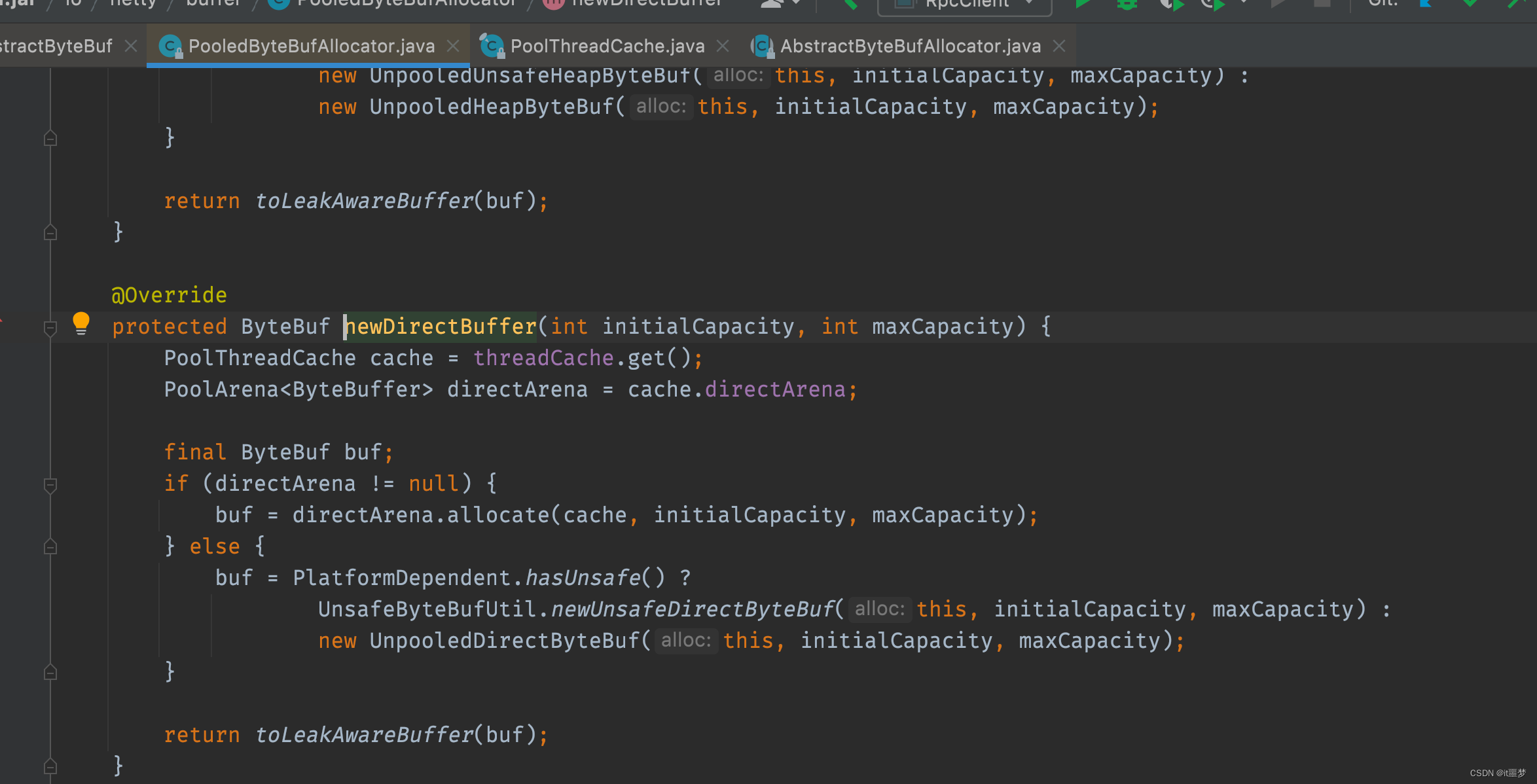Collapse the if (directArena != null) block fold marker
Screen dimensions: 1537x784
[x=50, y=485]
